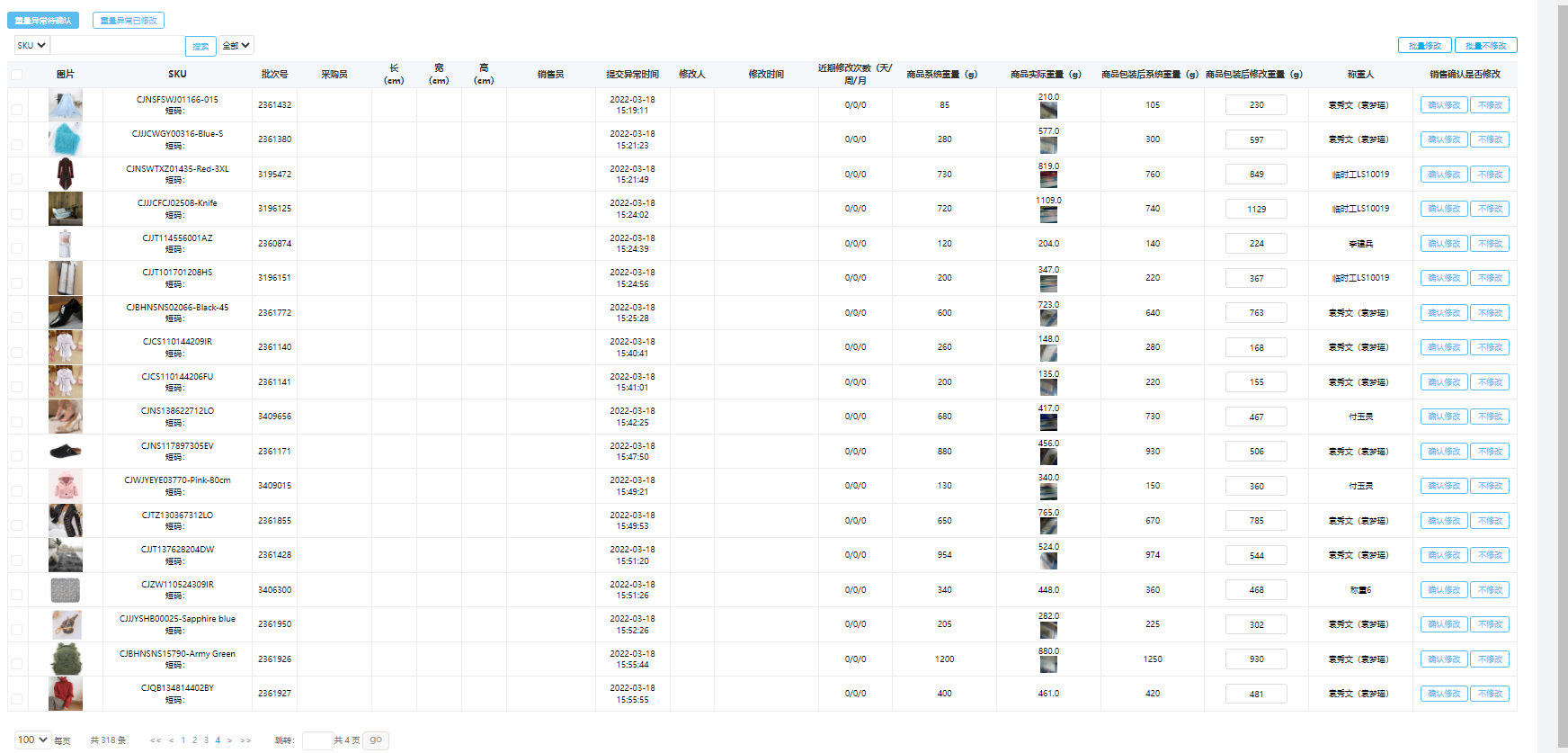Click the weighing photo icon showing 577.0
Image resolution: width=1568 pixels, height=753 pixels.
point(1048,145)
